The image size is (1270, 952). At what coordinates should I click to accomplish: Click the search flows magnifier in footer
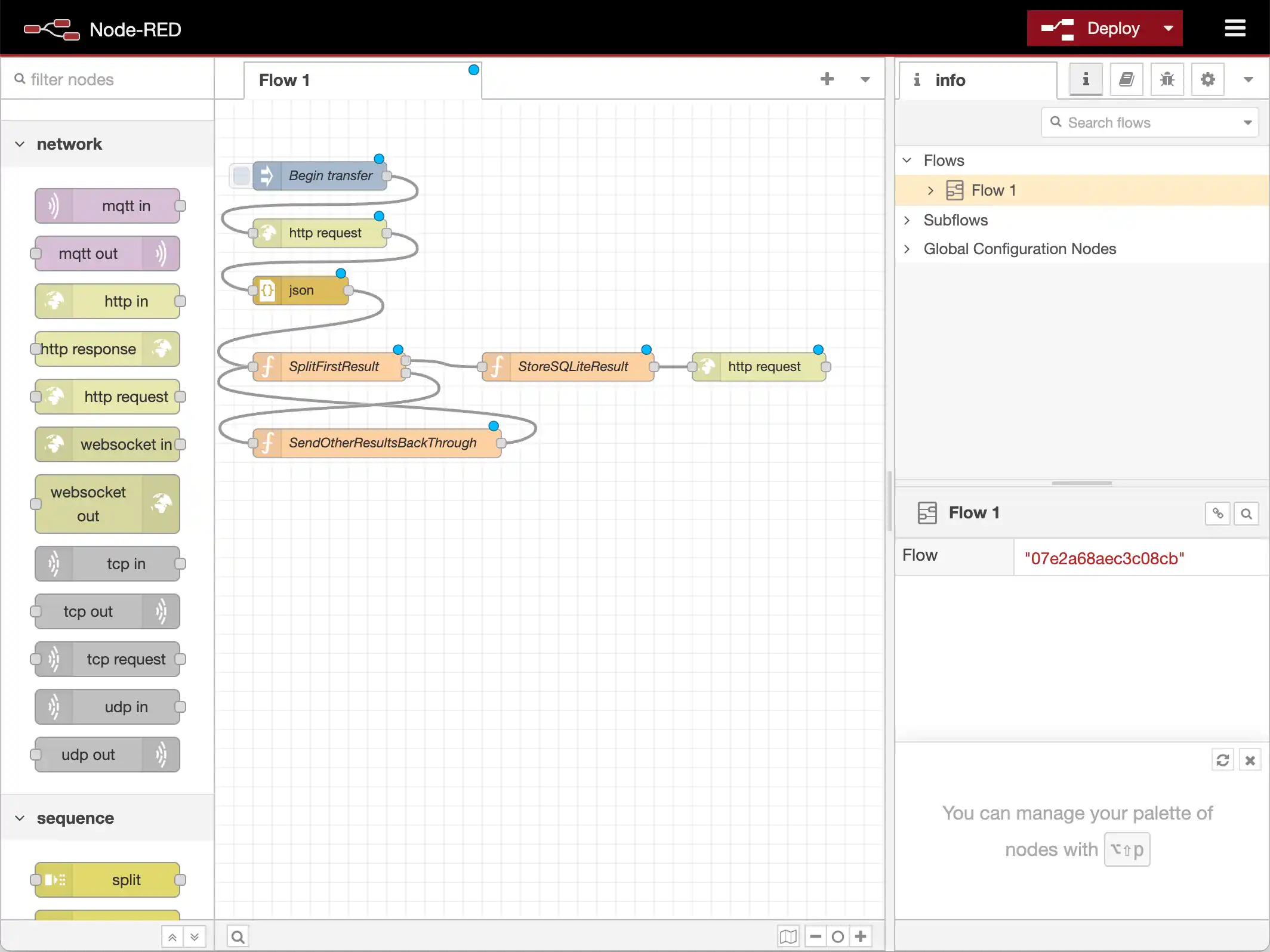238,936
